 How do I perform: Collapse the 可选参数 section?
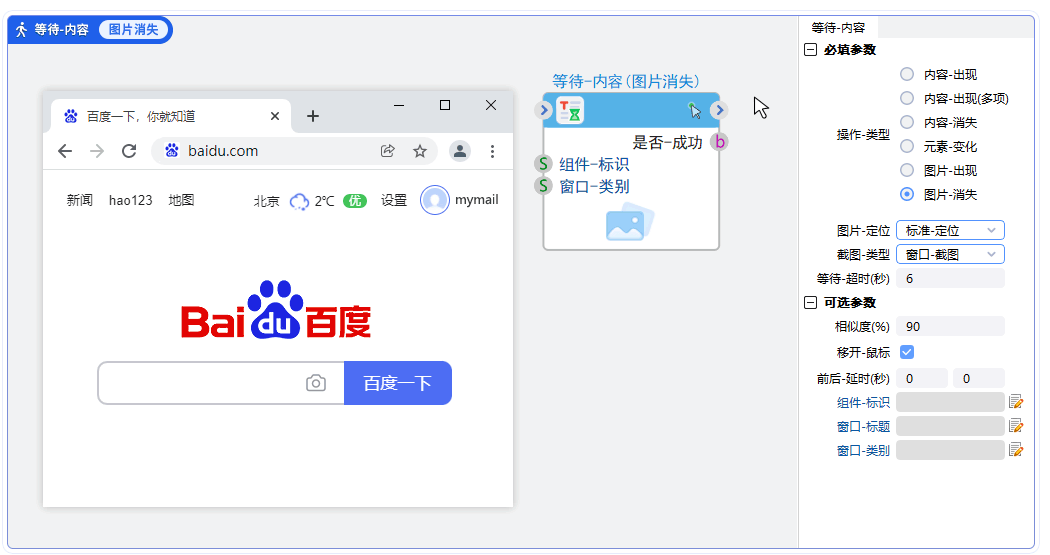point(810,303)
